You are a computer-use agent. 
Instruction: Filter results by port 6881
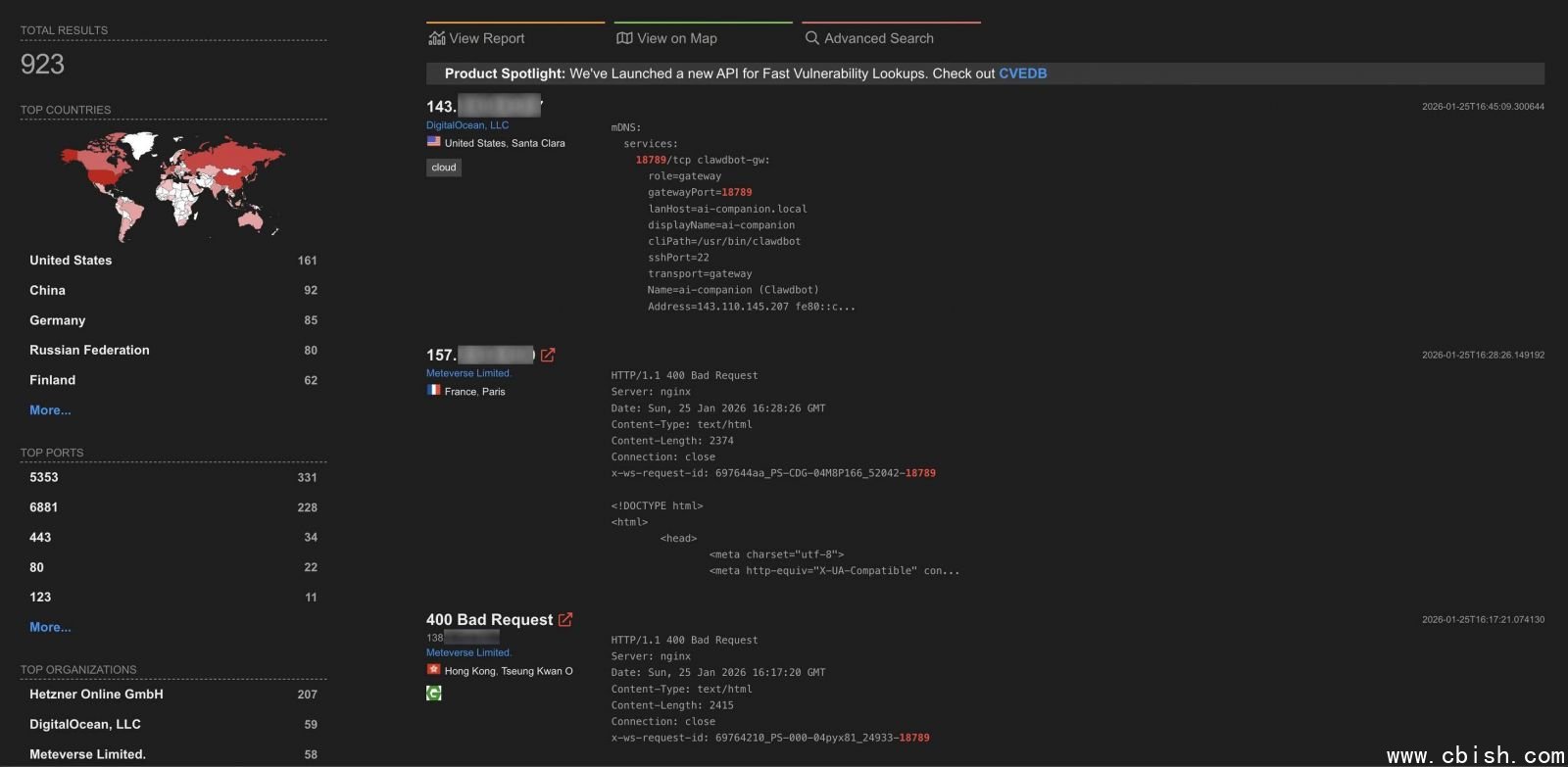tap(44, 507)
